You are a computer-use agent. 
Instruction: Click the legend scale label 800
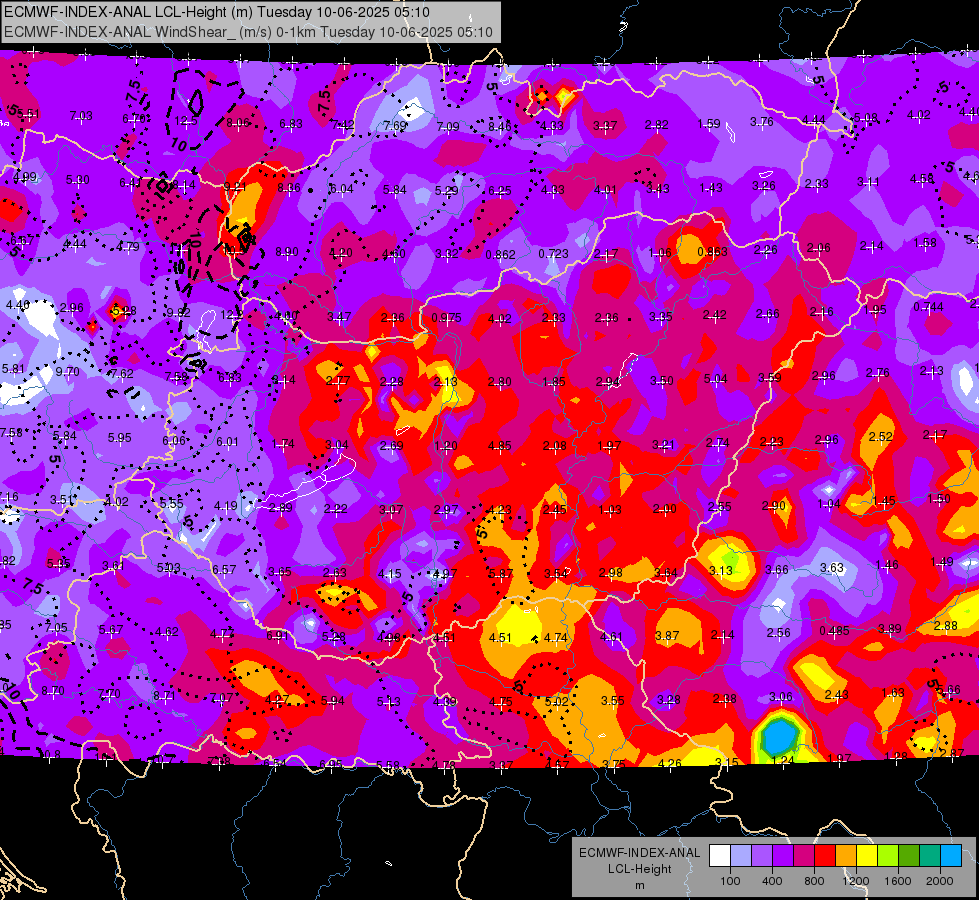click(814, 881)
